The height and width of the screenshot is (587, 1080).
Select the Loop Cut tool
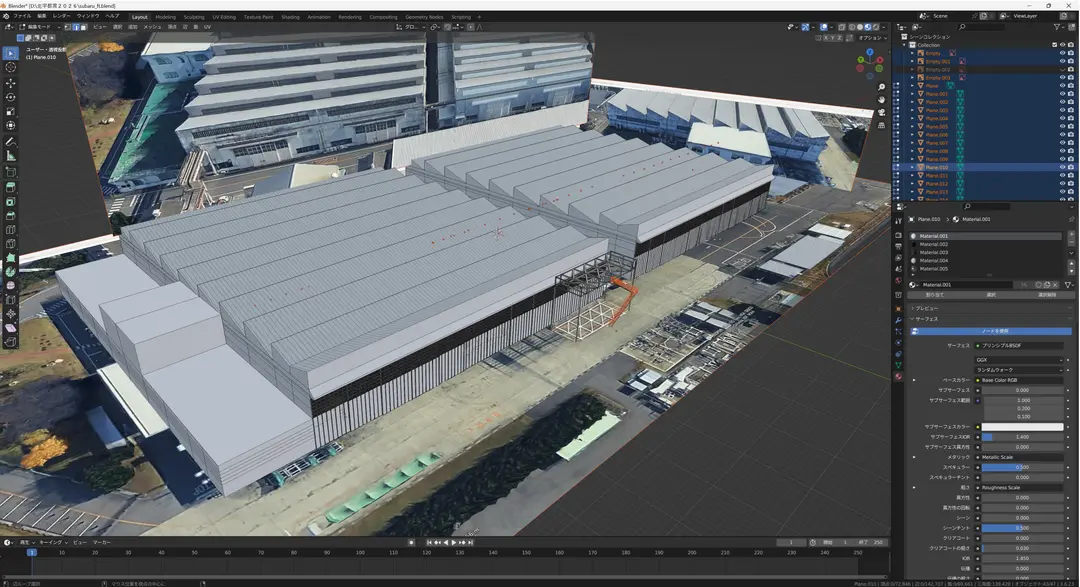pyautogui.click(x=10, y=230)
